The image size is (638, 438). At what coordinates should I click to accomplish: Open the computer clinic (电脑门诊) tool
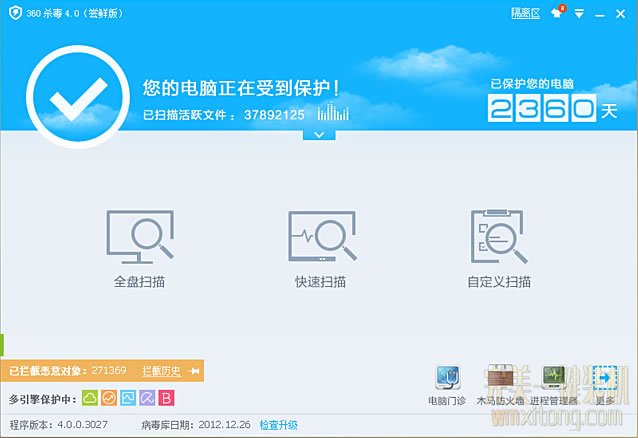(447, 385)
